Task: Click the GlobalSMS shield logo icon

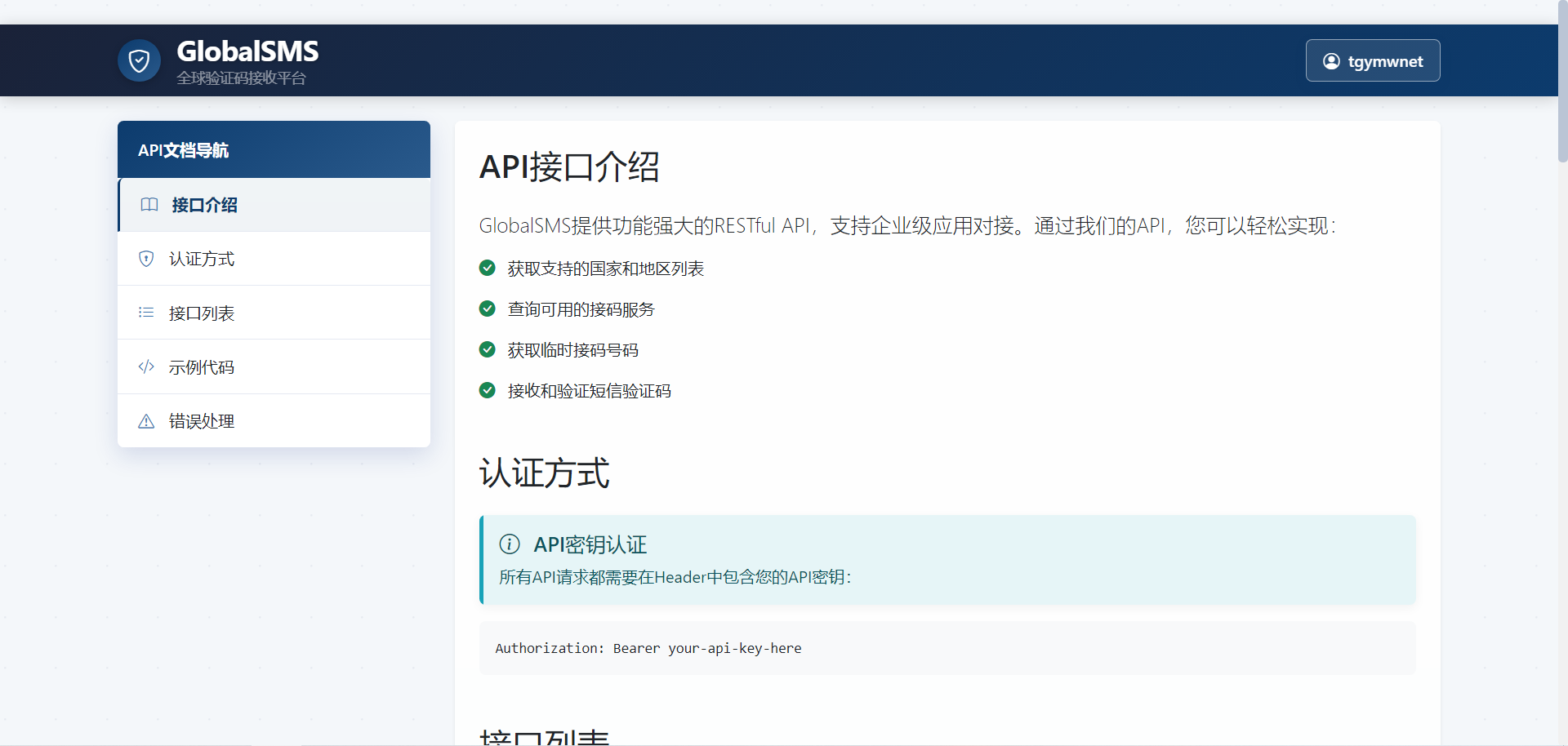Action: pyautogui.click(x=139, y=60)
